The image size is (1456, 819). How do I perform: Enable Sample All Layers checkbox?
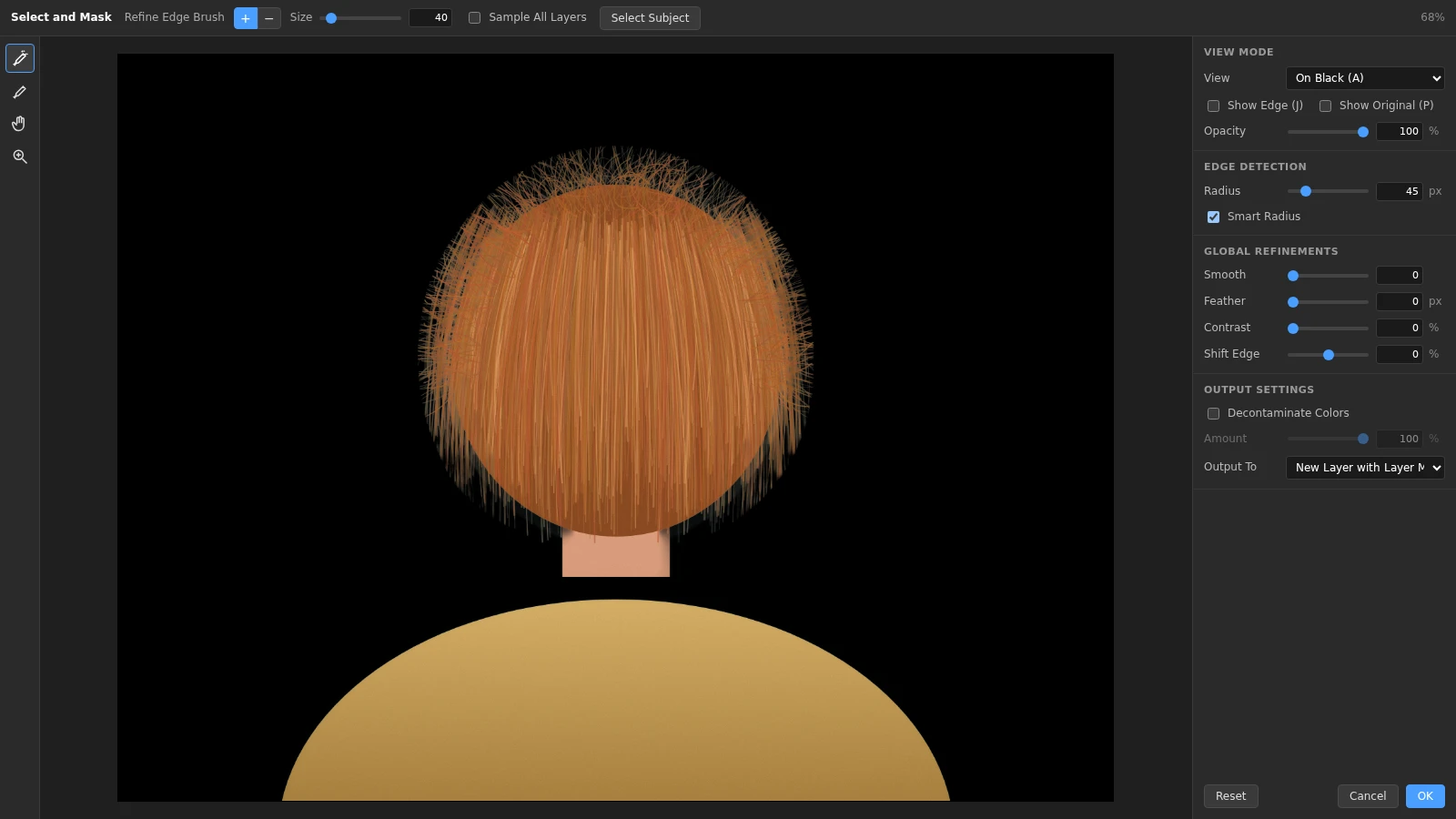coord(474,18)
